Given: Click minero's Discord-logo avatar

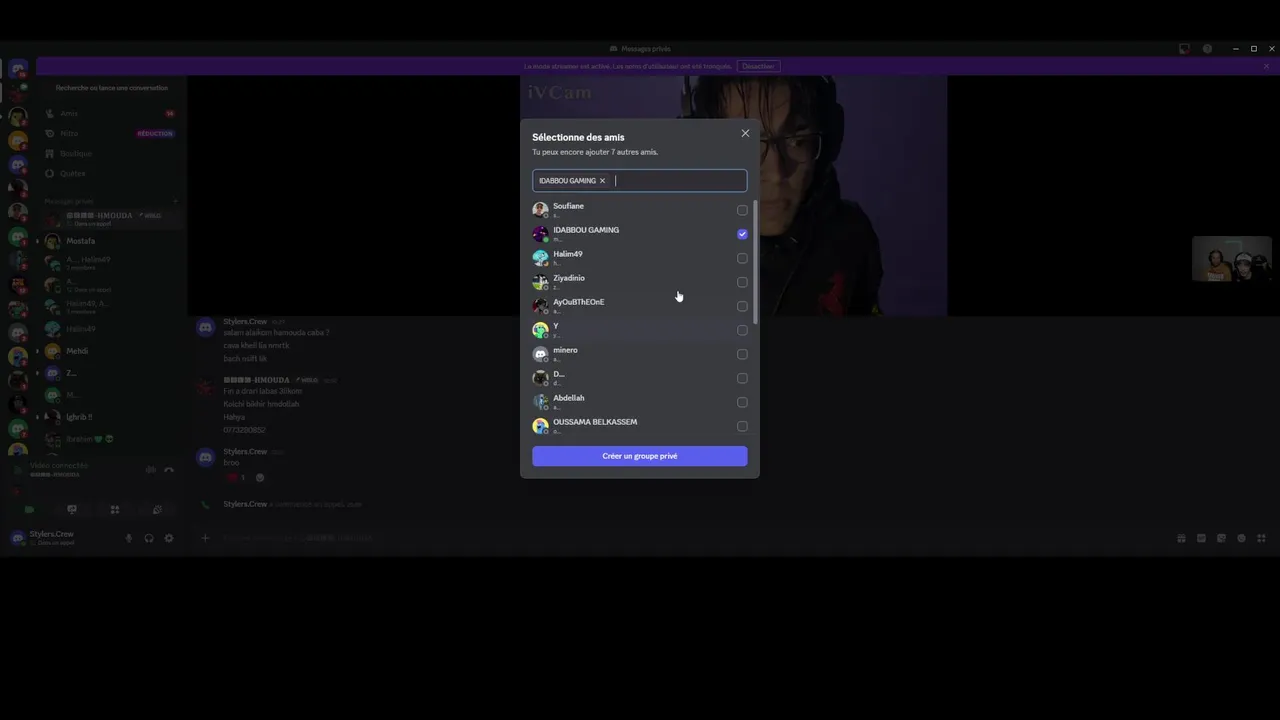Looking at the screenshot, I should (x=540, y=354).
